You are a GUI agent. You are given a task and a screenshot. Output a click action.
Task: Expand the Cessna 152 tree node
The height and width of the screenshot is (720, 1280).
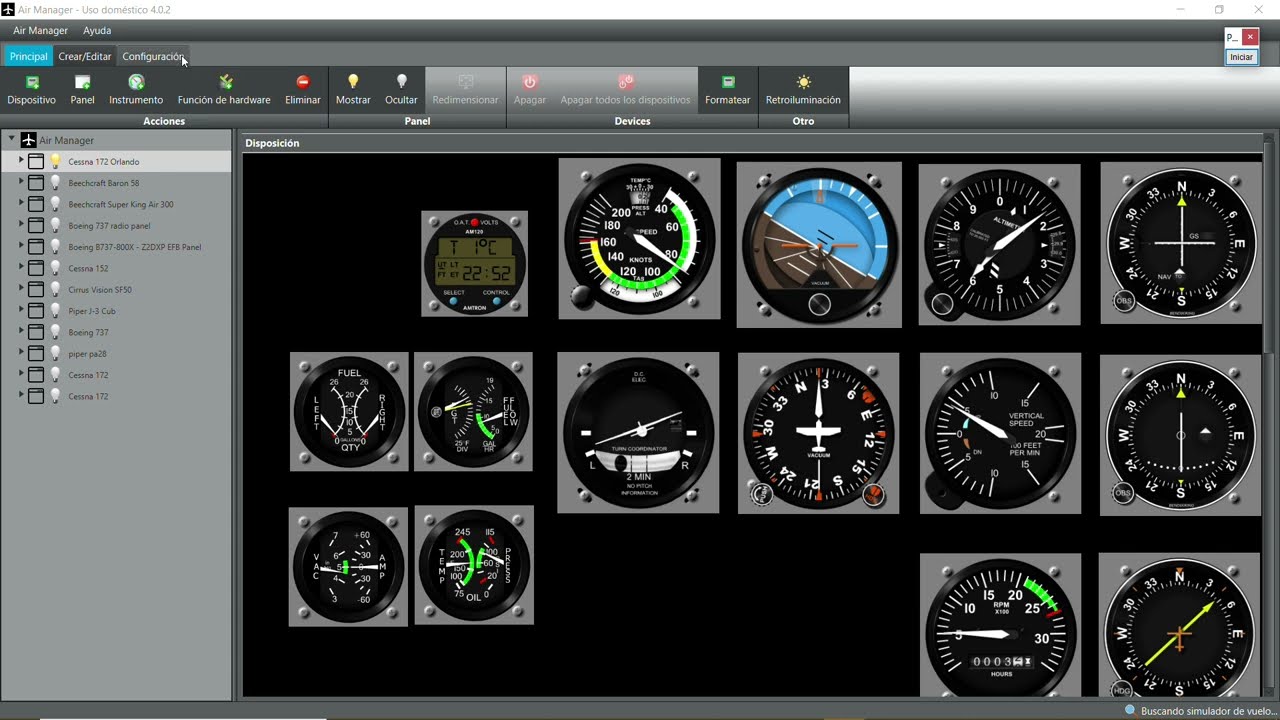21,268
